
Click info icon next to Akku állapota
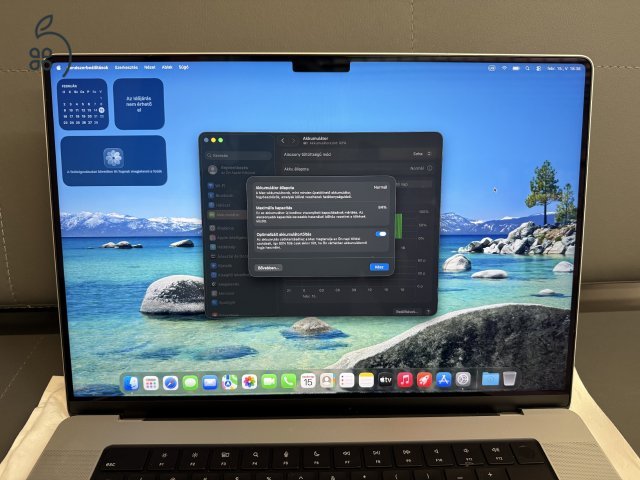point(430,168)
